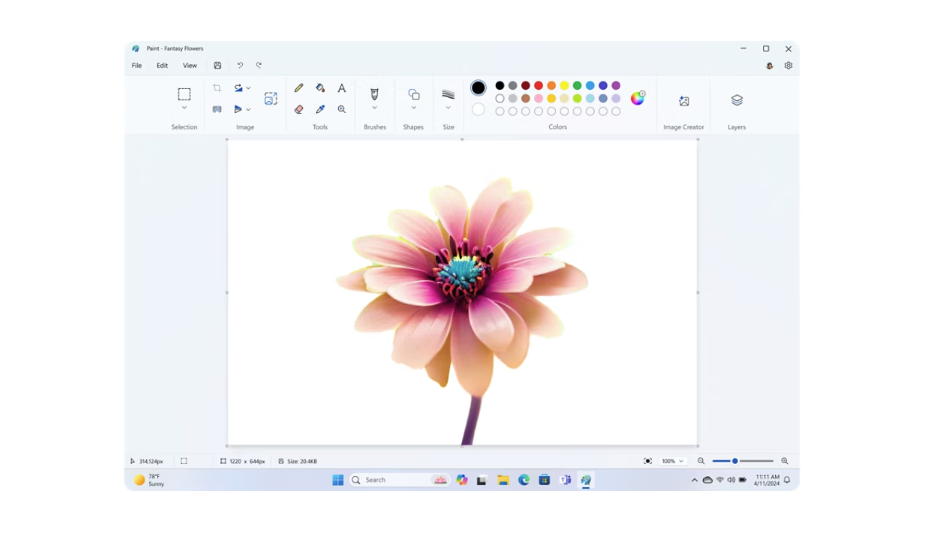Open the File menu
The height and width of the screenshot is (542, 932).
(x=137, y=66)
